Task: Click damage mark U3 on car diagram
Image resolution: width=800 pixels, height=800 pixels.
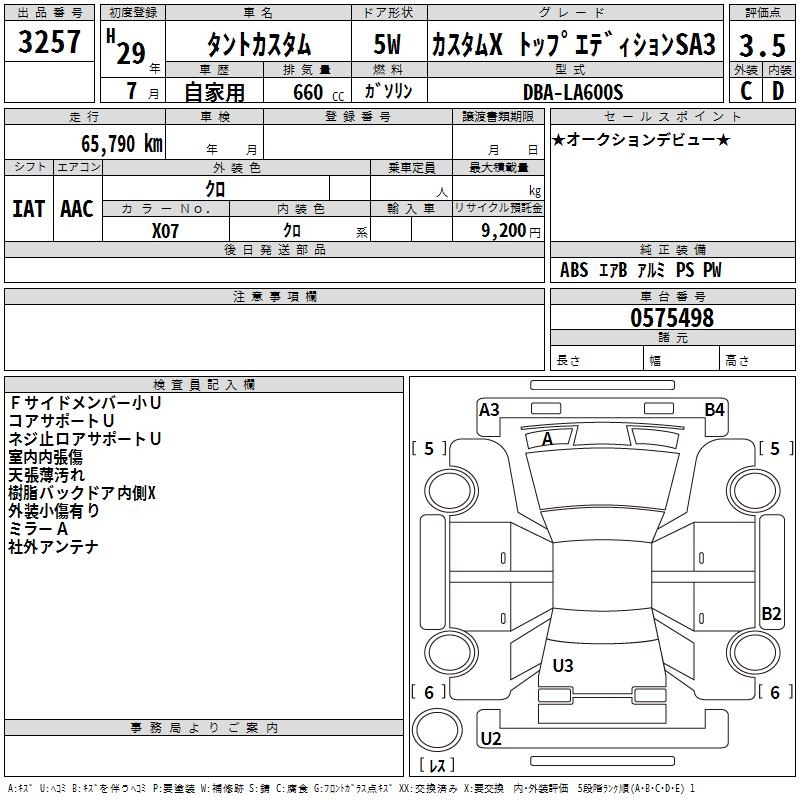Action: tap(563, 666)
